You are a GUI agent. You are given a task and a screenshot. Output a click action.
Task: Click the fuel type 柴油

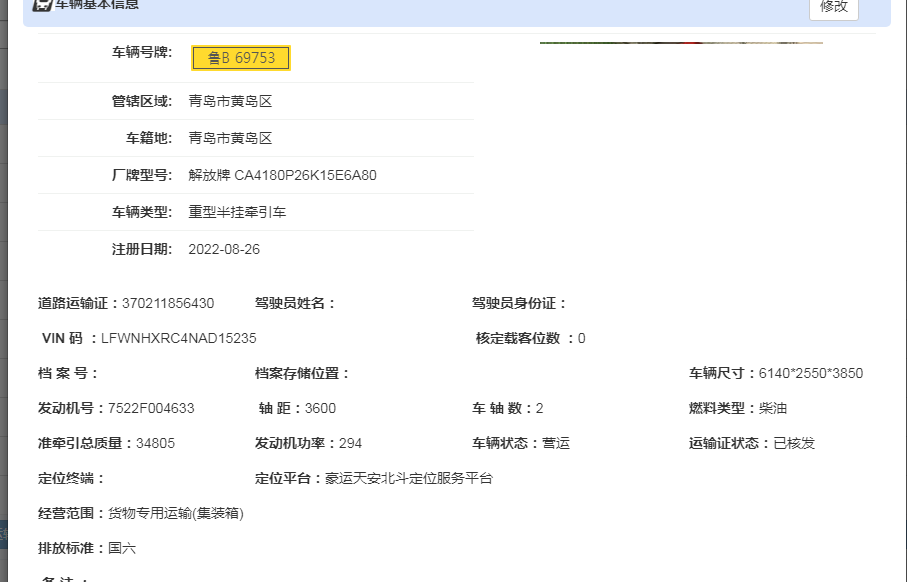pos(773,408)
